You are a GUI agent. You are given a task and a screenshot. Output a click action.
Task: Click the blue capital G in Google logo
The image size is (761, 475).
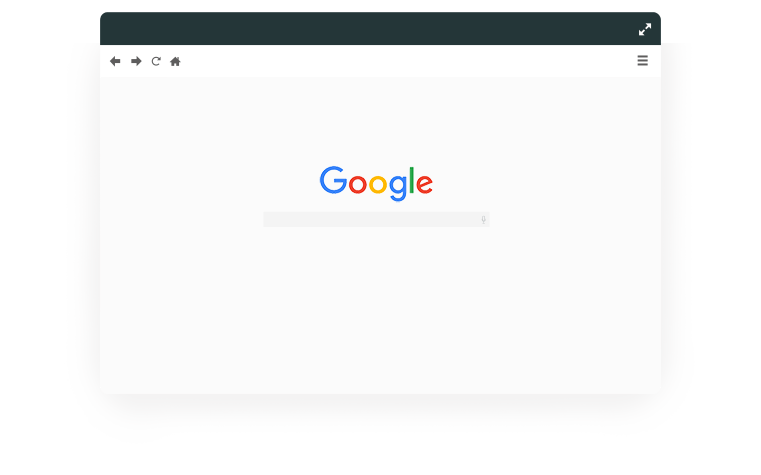coord(333,180)
